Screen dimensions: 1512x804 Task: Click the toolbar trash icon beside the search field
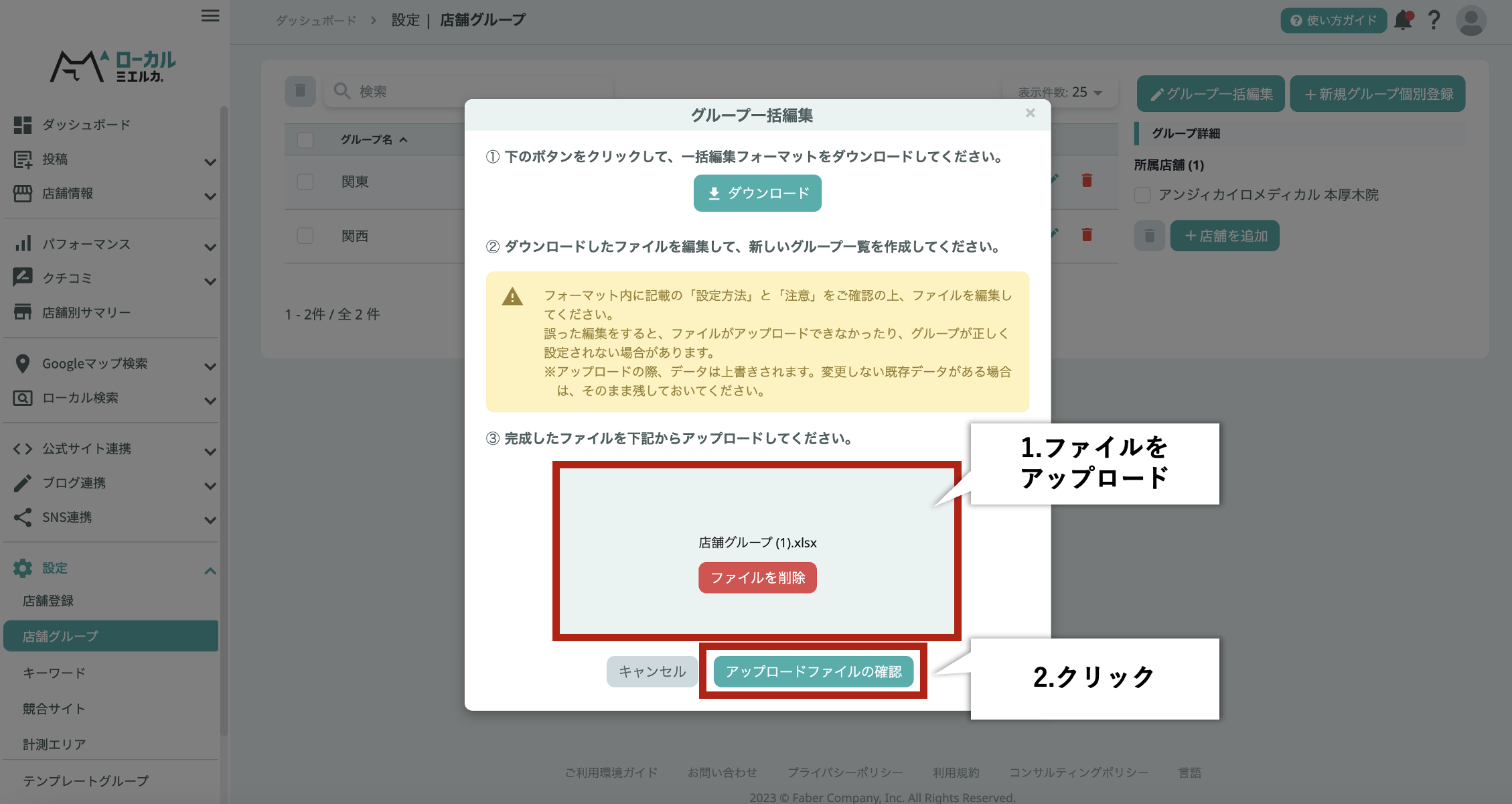[x=300, y=91]
